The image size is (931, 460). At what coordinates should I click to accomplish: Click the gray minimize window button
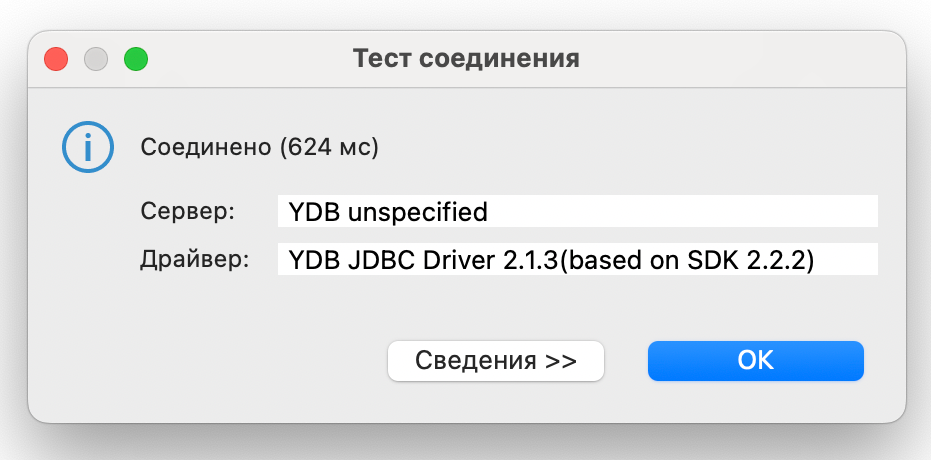coord(96,59)
